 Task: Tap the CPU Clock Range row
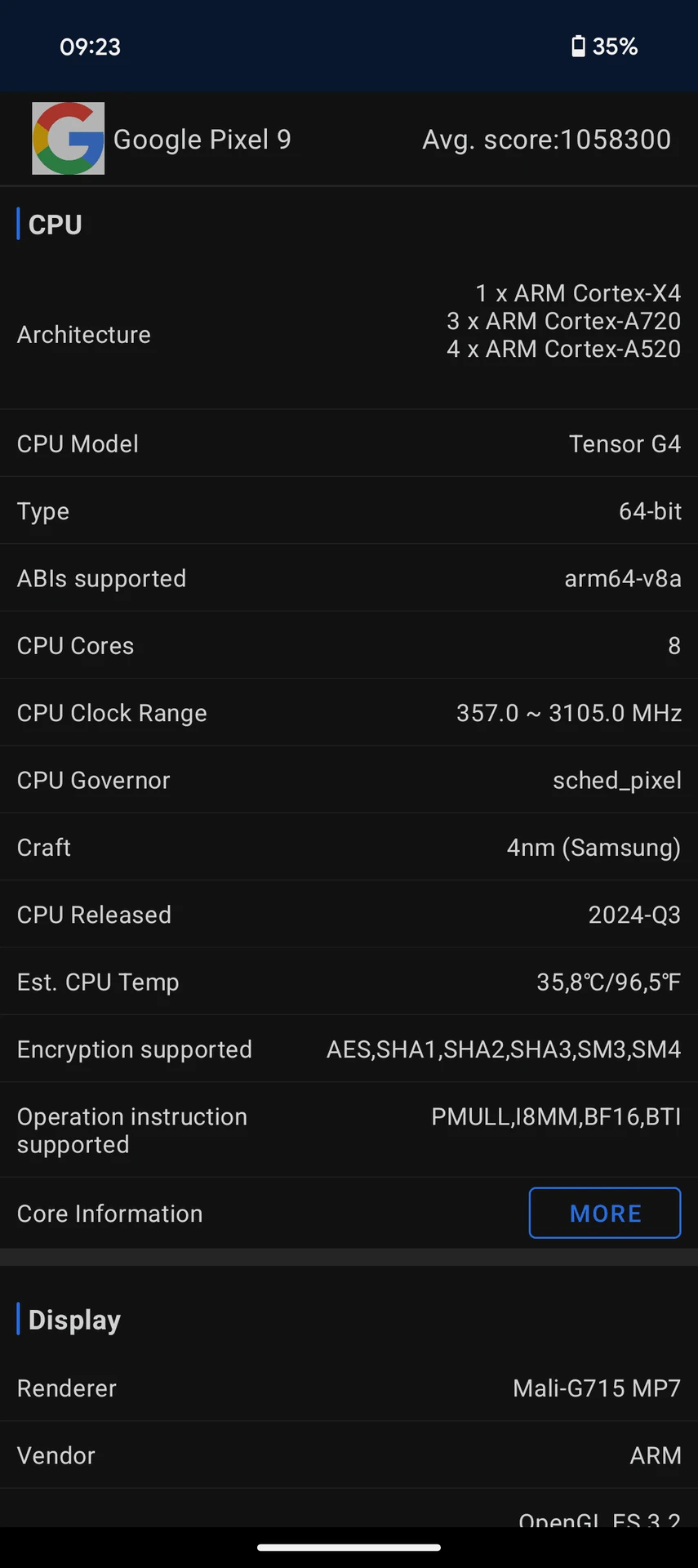349,713
